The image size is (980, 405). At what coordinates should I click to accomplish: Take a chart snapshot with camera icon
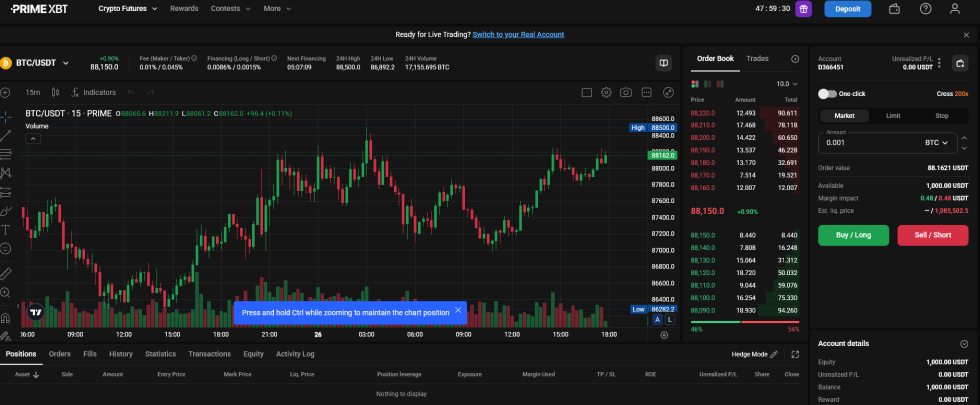(626, 92)
